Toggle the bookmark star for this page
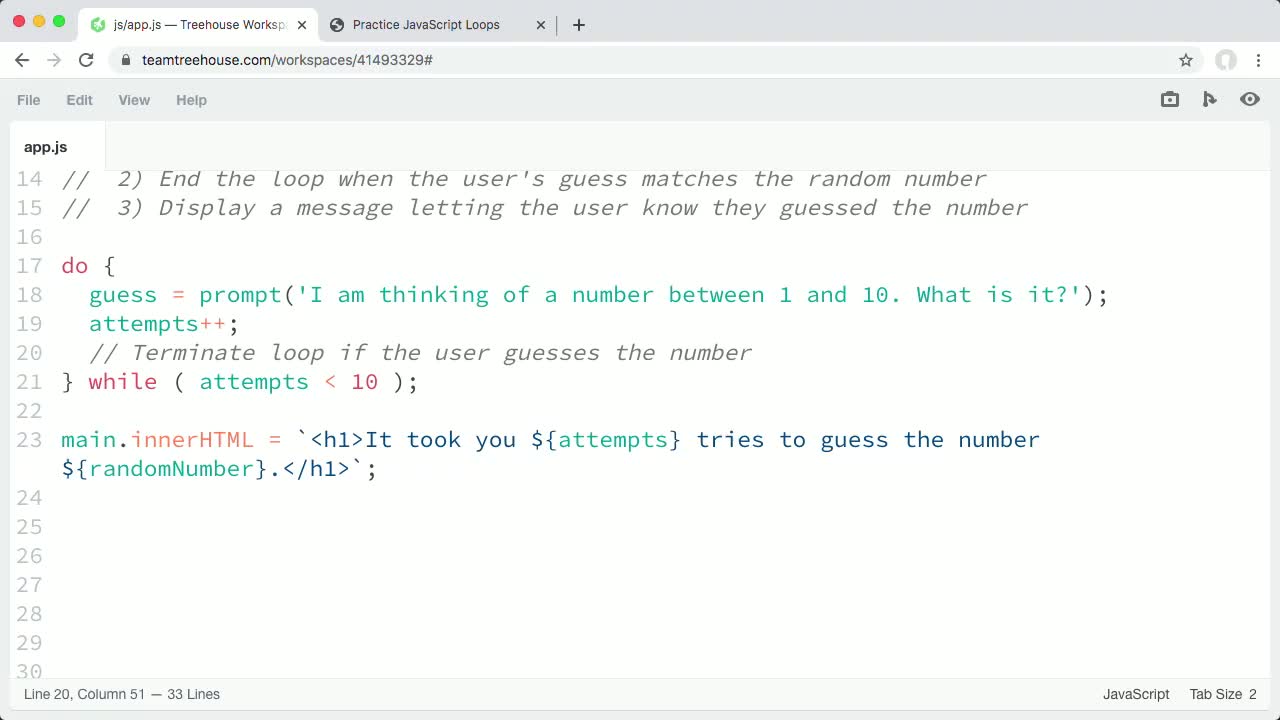 (1186, 60)
